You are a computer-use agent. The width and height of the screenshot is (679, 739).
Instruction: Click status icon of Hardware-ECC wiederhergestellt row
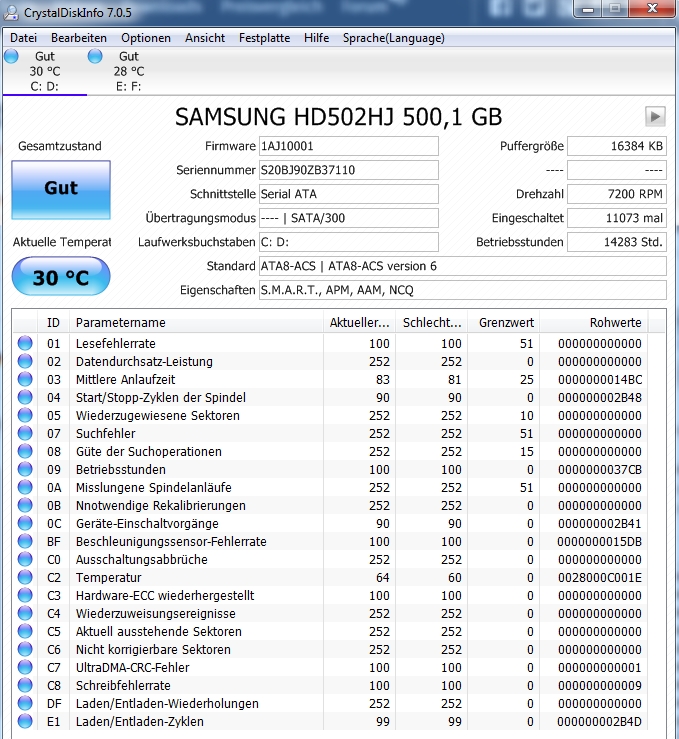(x=25, y=595)
